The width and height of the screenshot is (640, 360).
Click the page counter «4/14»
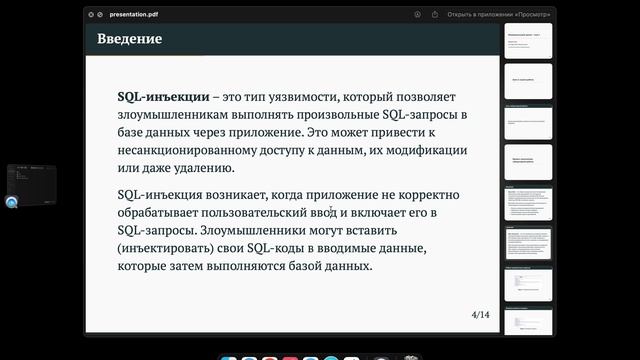coord(480,315)
